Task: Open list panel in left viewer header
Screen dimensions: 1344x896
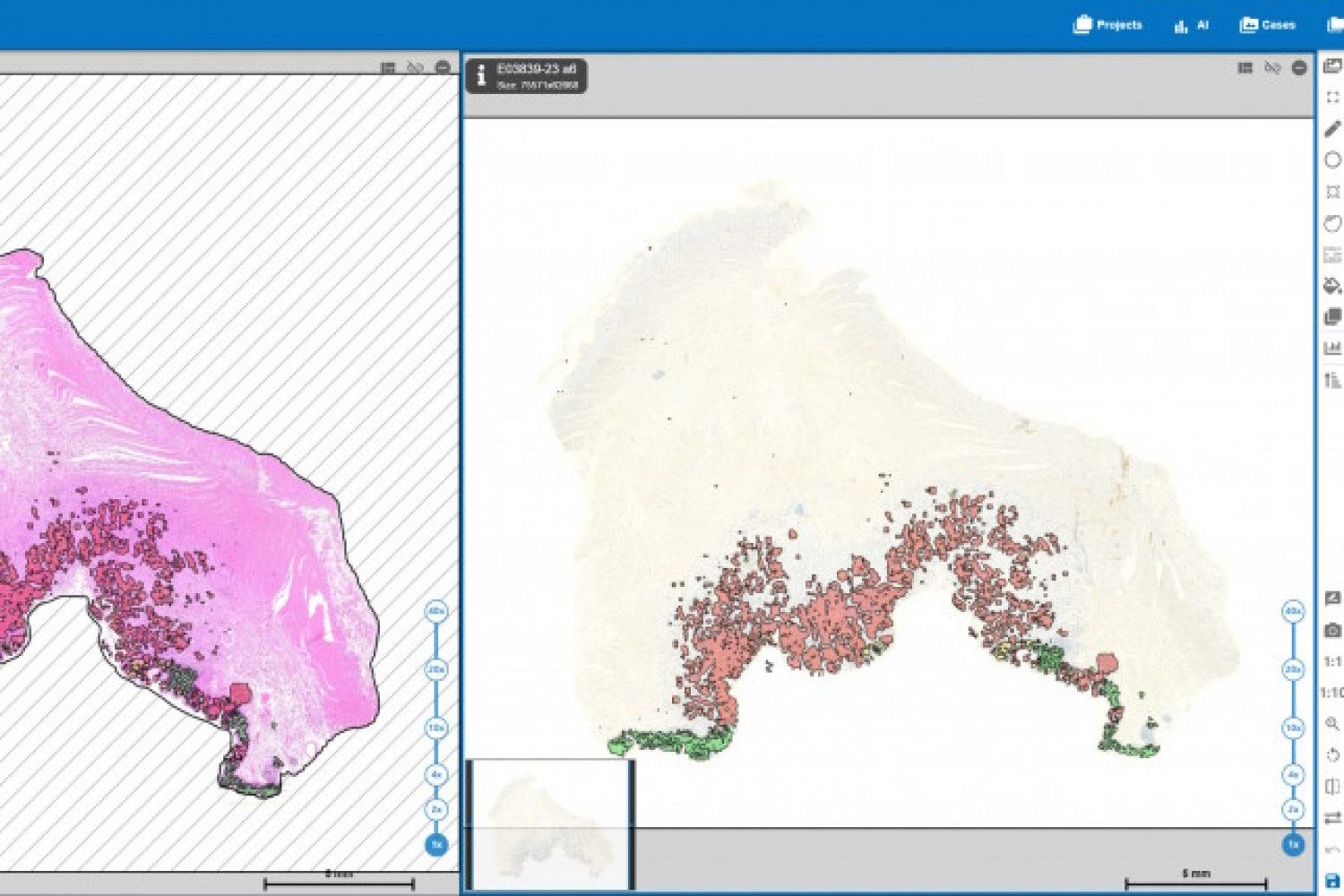Action: (388, 68)
